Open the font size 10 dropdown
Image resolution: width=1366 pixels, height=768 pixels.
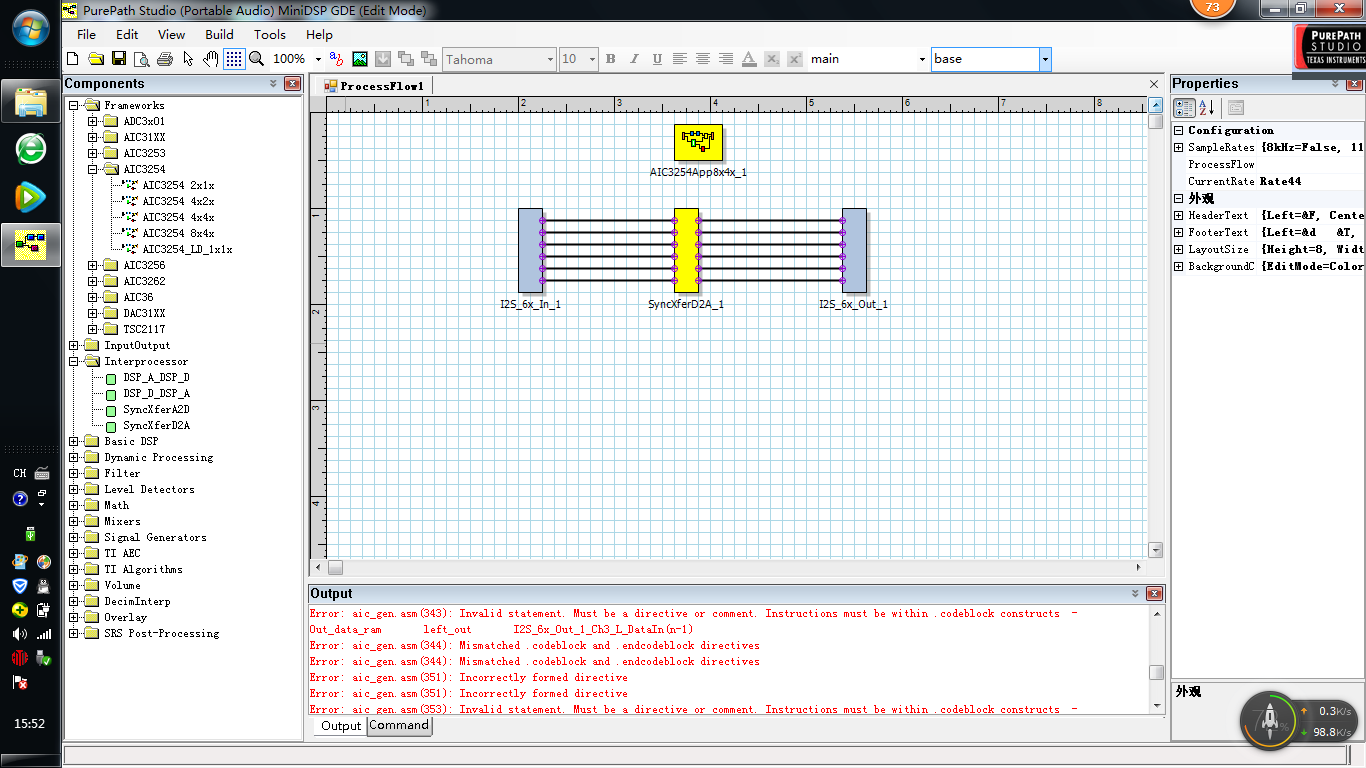tap(592, 59)
